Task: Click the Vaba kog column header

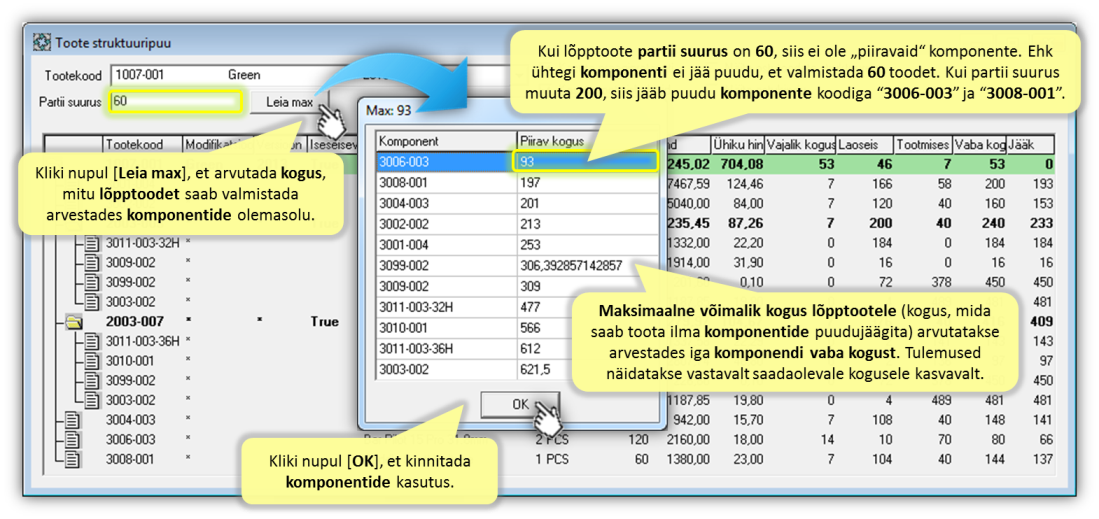Action: 979,144
